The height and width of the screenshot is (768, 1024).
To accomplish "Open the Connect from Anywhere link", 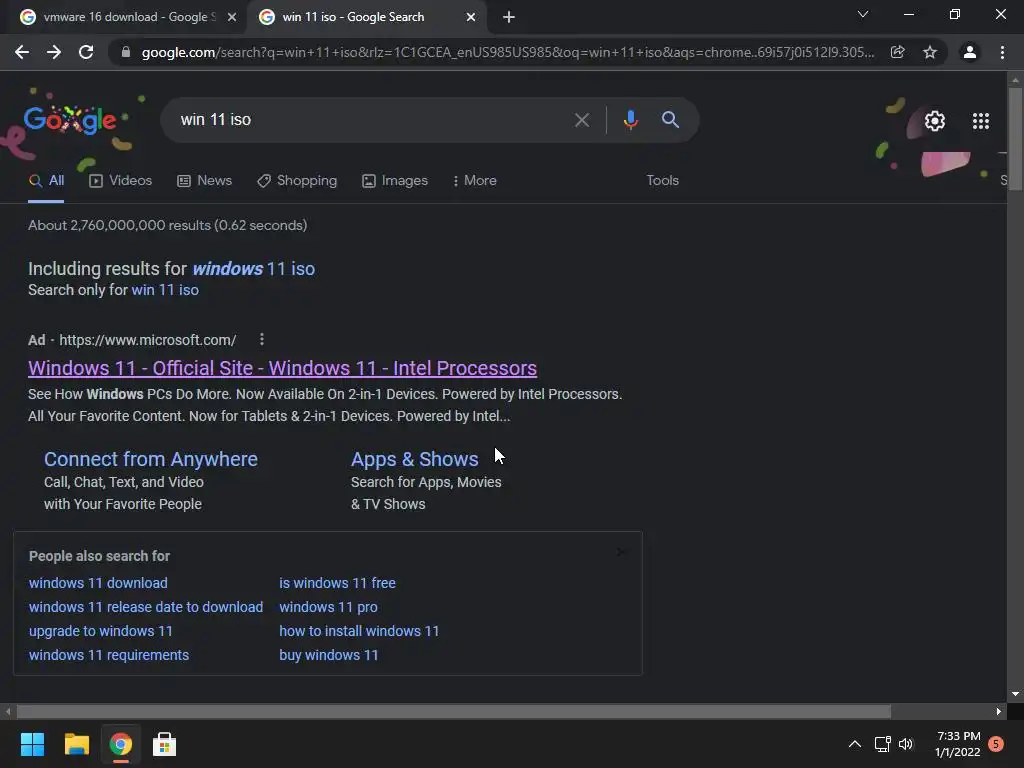I will point(151,459).
